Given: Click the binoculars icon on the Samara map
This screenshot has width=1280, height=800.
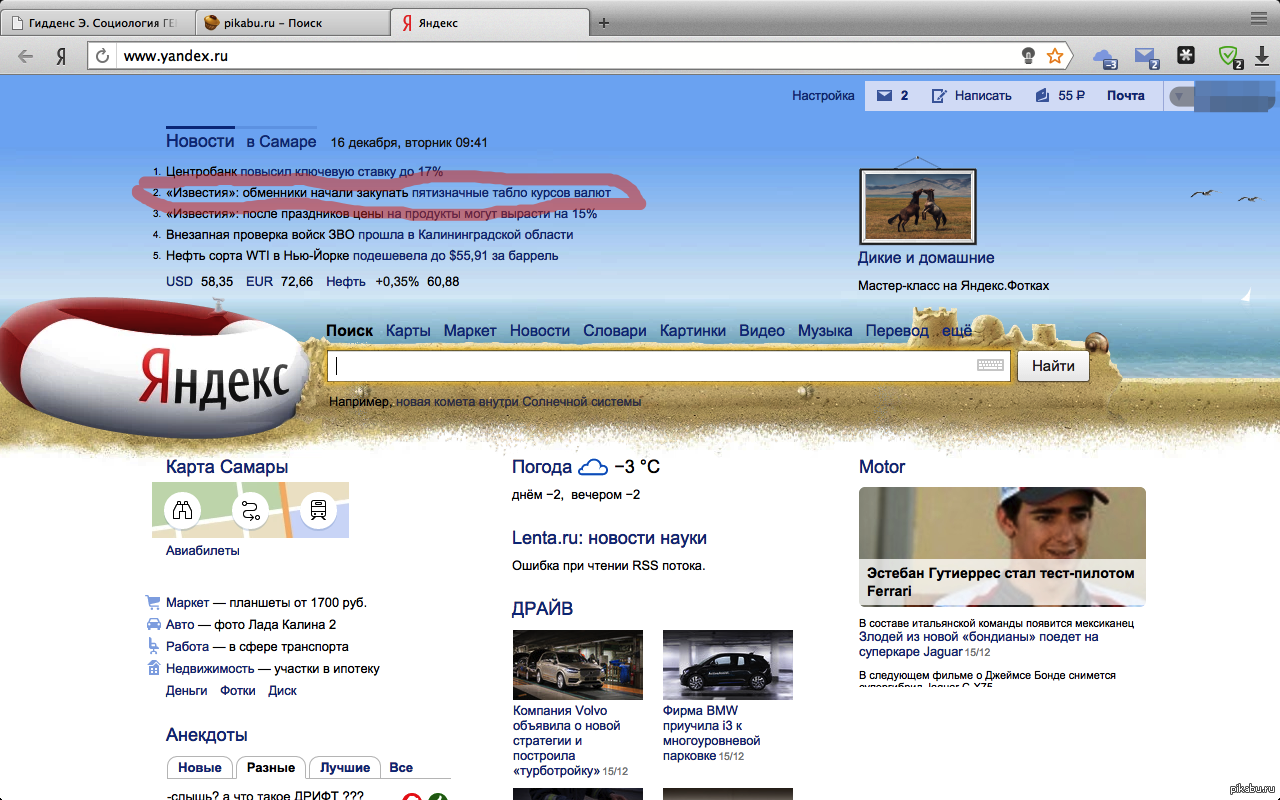Looking at the screenshot, I should coord(182,511).
